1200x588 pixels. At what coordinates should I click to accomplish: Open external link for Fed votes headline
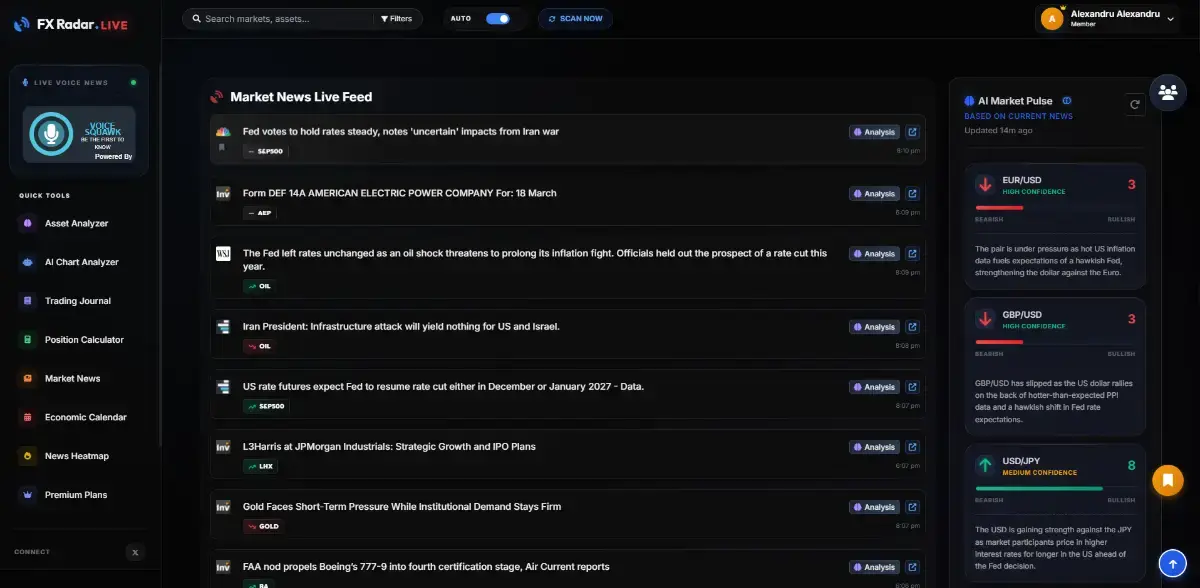click(912, 132)
